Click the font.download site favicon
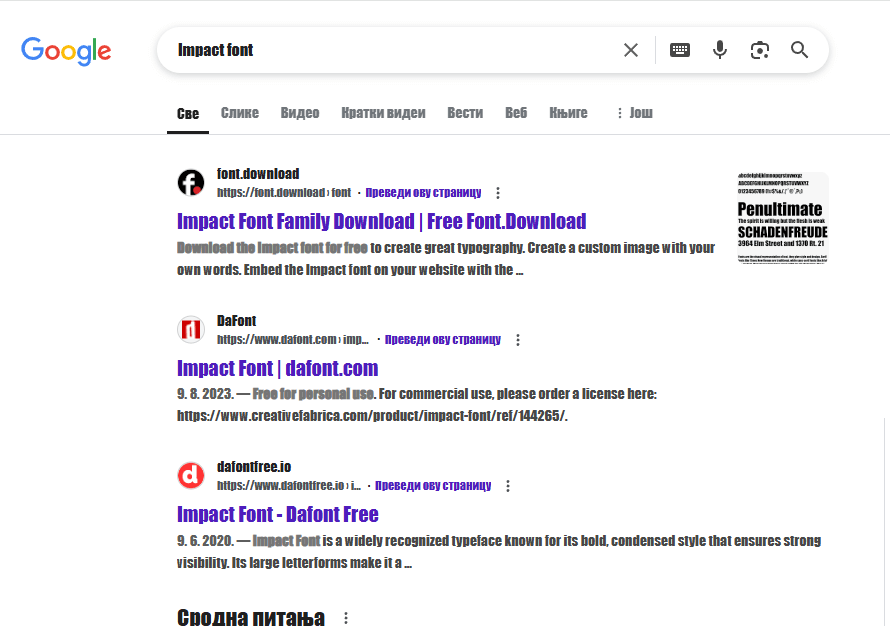 coord(191,183)
